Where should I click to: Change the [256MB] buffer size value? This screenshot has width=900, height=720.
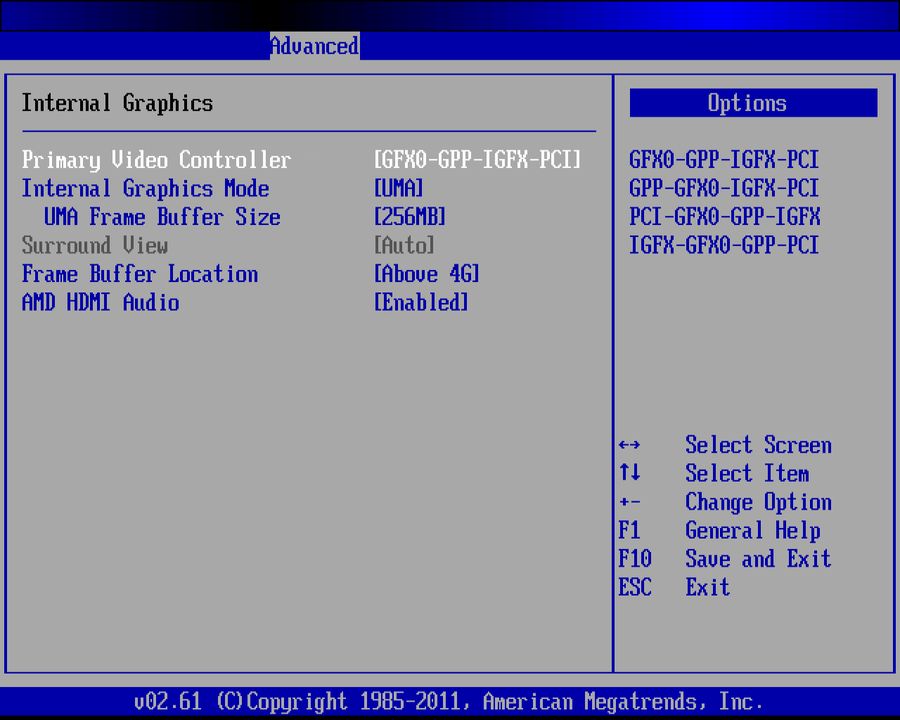409,217
